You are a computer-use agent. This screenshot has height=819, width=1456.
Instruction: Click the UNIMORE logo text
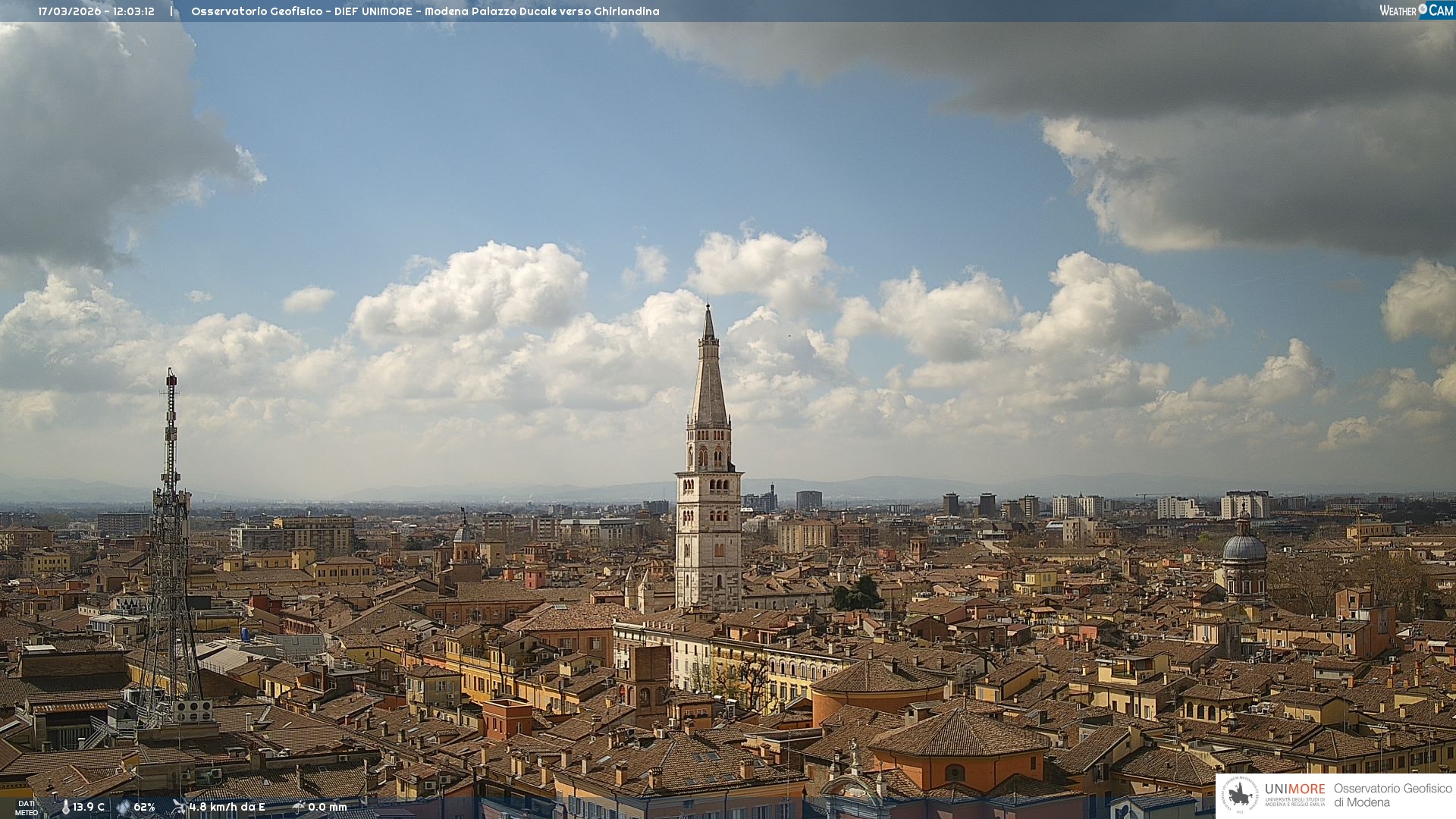click(1294, 789)
